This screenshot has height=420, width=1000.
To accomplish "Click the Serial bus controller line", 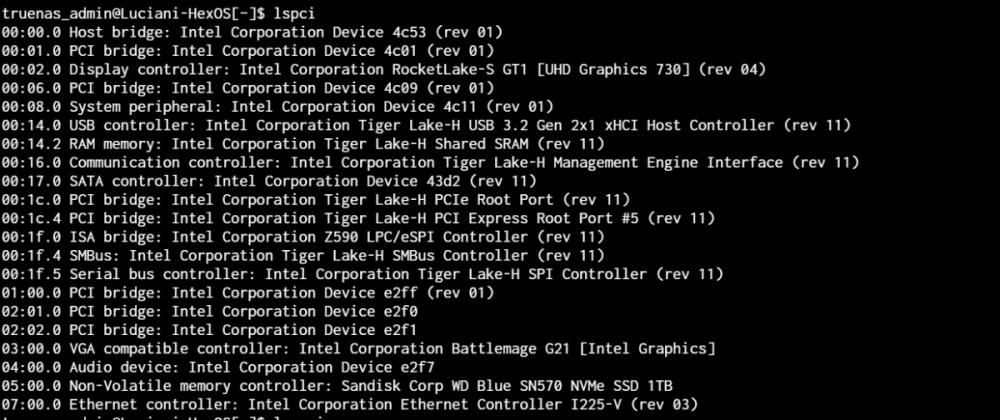I will (362, 274).
